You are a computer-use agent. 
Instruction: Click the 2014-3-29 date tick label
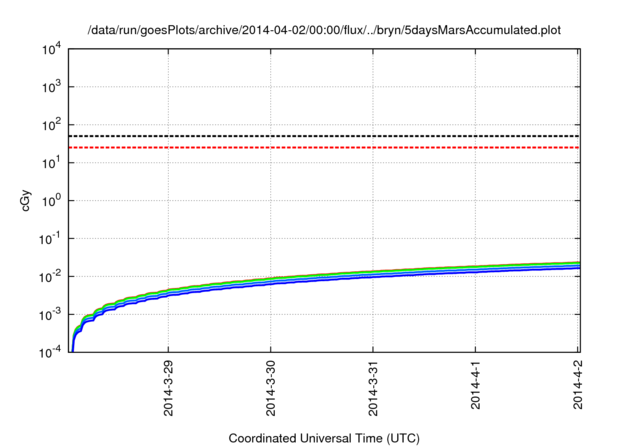coord(168,388)
